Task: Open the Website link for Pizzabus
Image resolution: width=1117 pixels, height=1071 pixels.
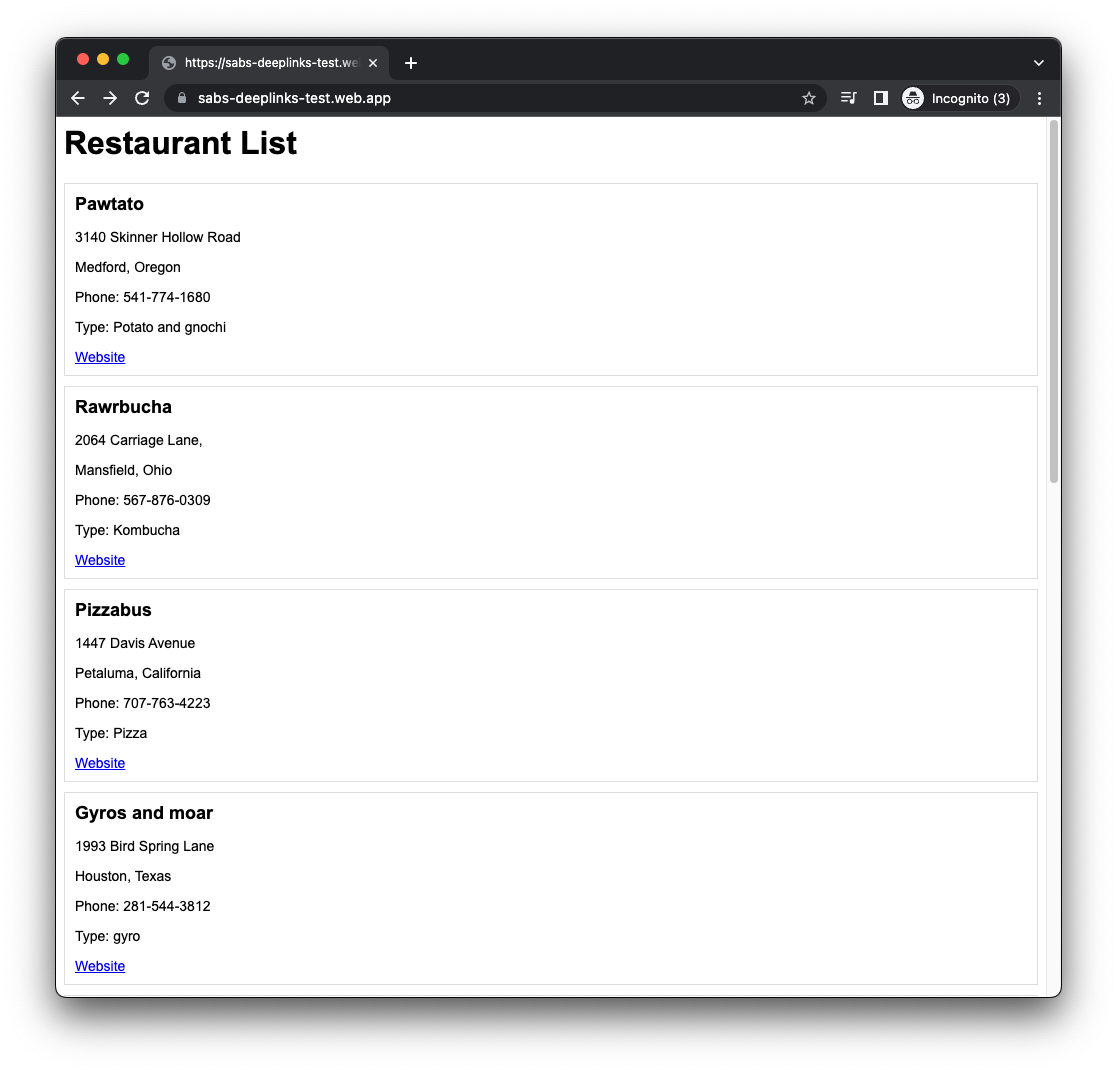Action: pyautogui.click(x=100, y=763)
